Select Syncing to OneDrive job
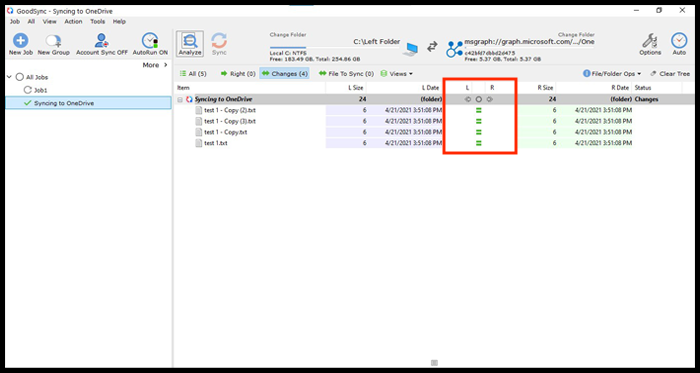 tap(88, 103)
